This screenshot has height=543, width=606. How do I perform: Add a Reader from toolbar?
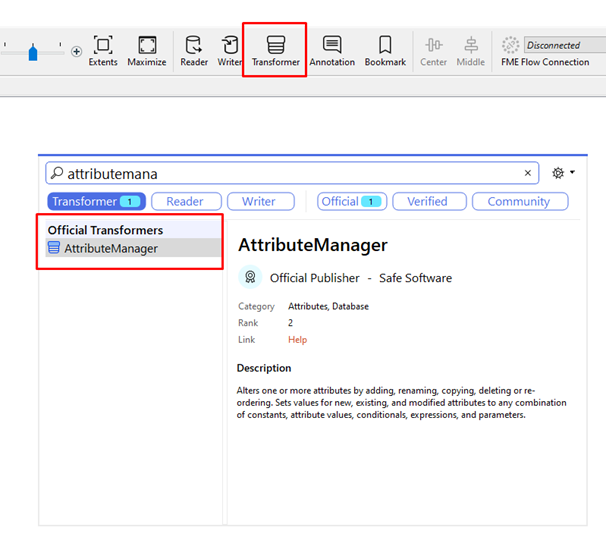click(x=194, y=51)
